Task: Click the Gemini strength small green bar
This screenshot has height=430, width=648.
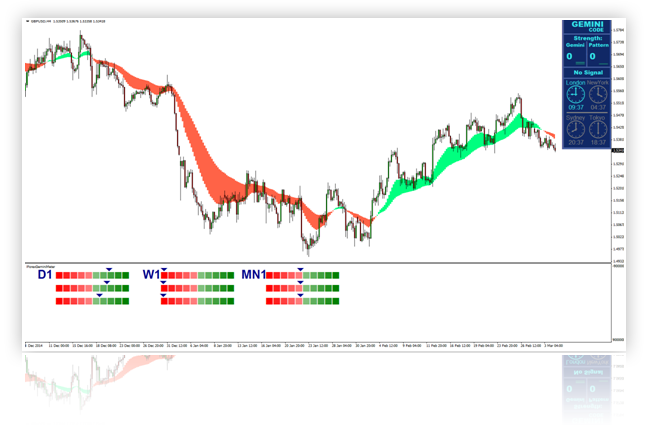Action: (580, 63)
